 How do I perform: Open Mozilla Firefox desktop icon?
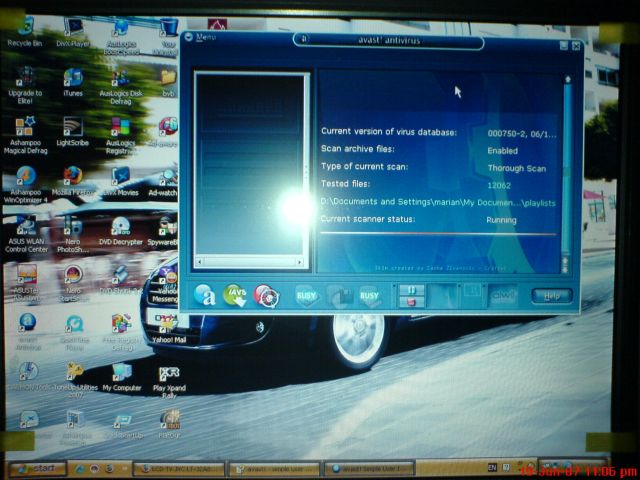point(73,181)
